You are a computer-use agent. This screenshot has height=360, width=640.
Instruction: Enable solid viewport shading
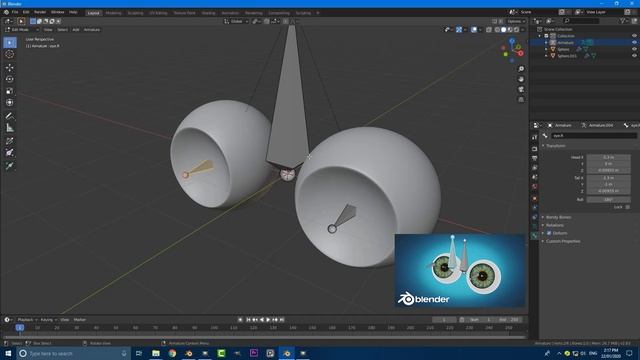pos(504,30)
